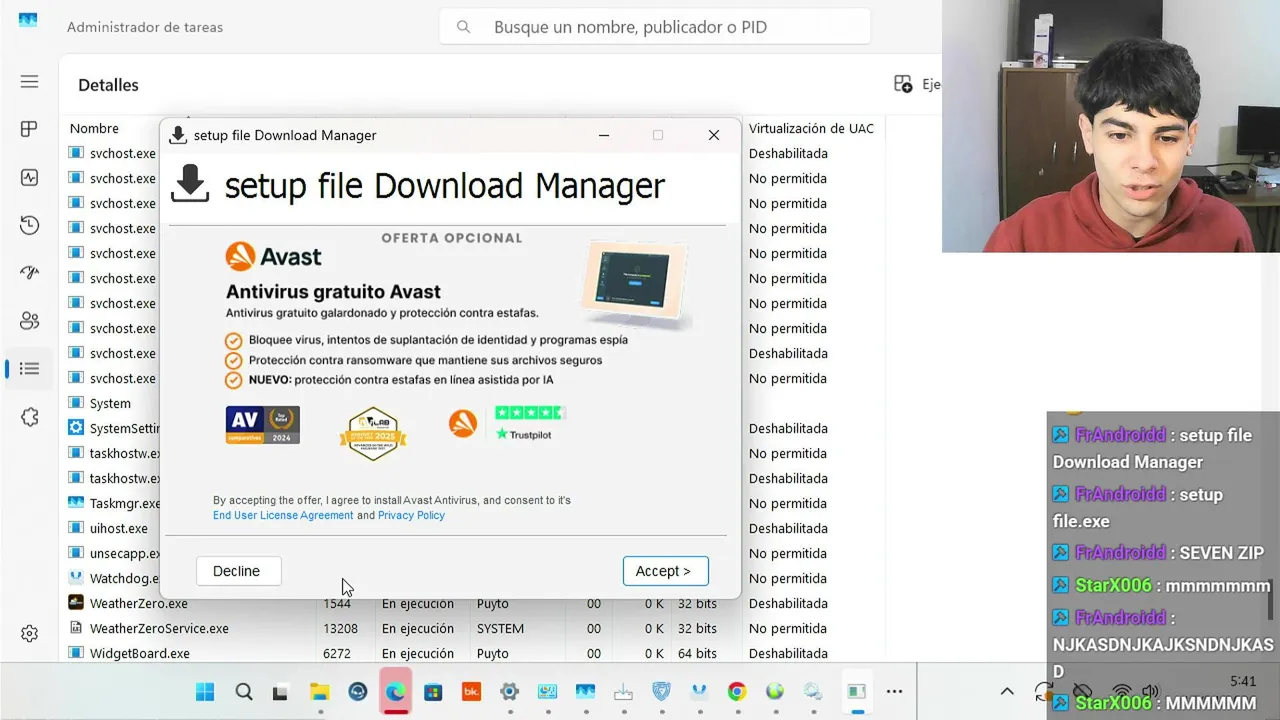Go to Processes page in Task Manager sidebar
1280x720 pixels.
click(x=29, y=129)
